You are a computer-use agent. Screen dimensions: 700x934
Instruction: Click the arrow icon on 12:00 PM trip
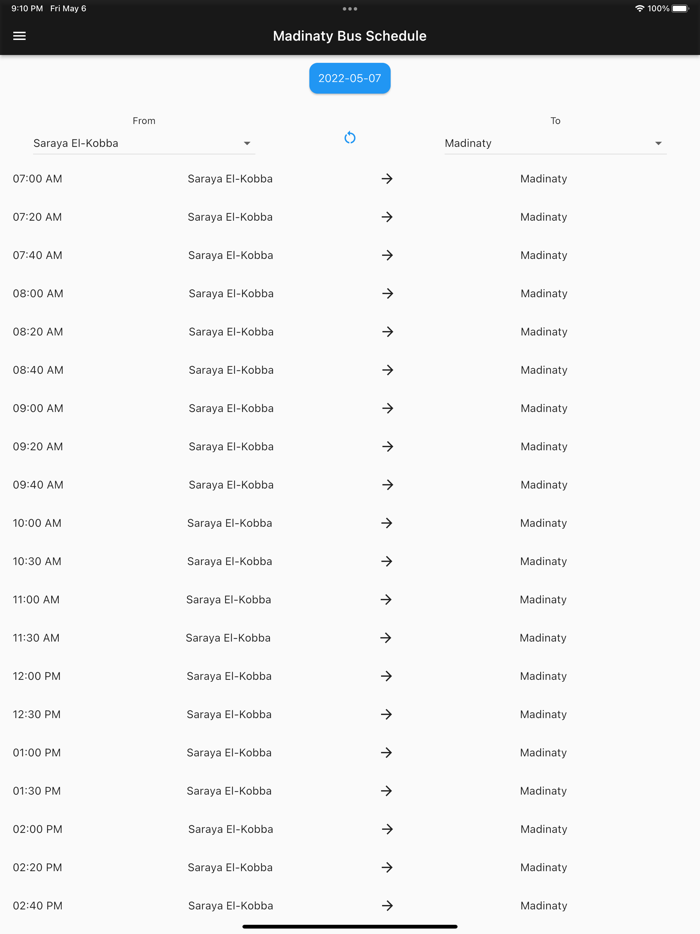[386, 676]
